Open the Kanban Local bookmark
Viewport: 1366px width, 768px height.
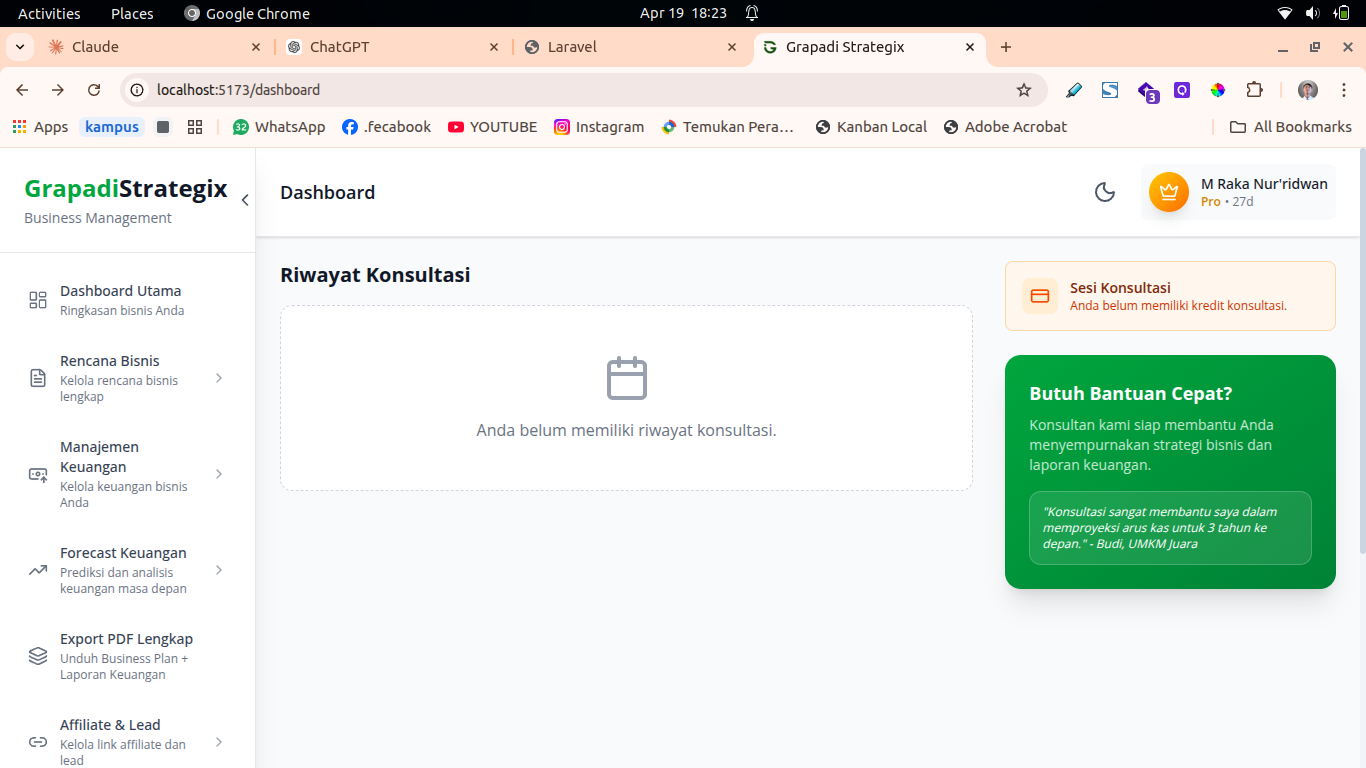click(871, 127)
